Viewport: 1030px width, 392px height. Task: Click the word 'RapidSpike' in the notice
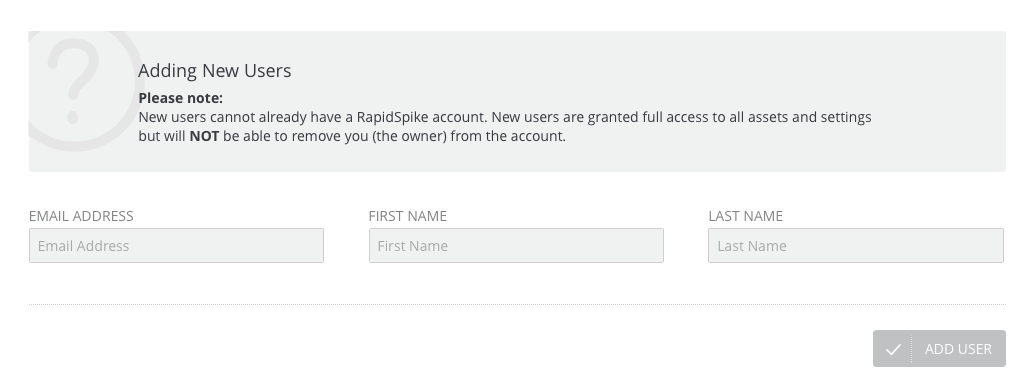[x=392, y=118]
